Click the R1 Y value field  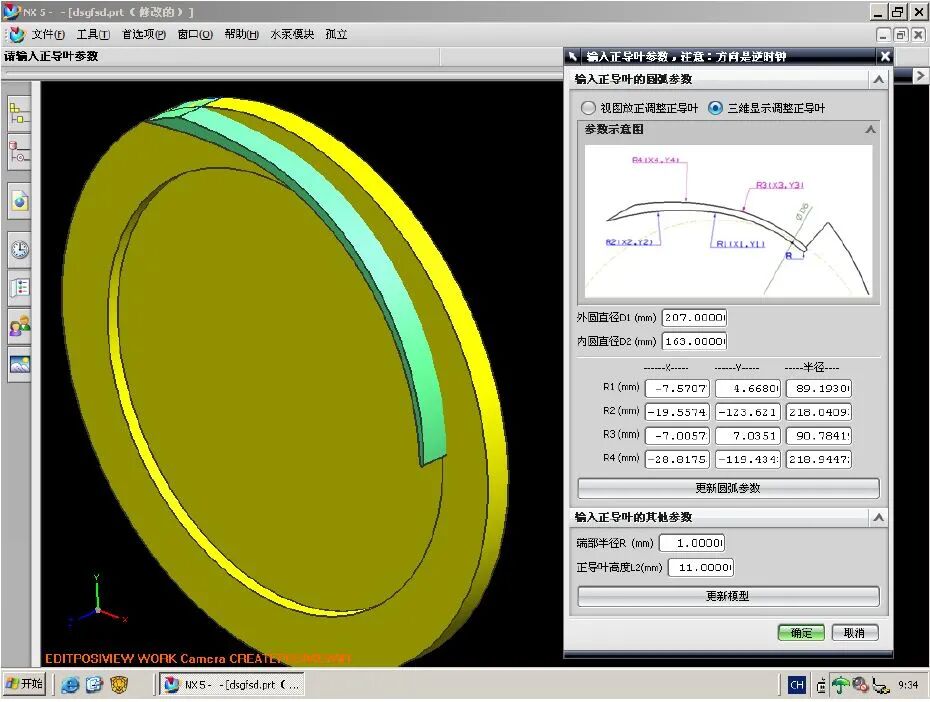pos(748,388)
